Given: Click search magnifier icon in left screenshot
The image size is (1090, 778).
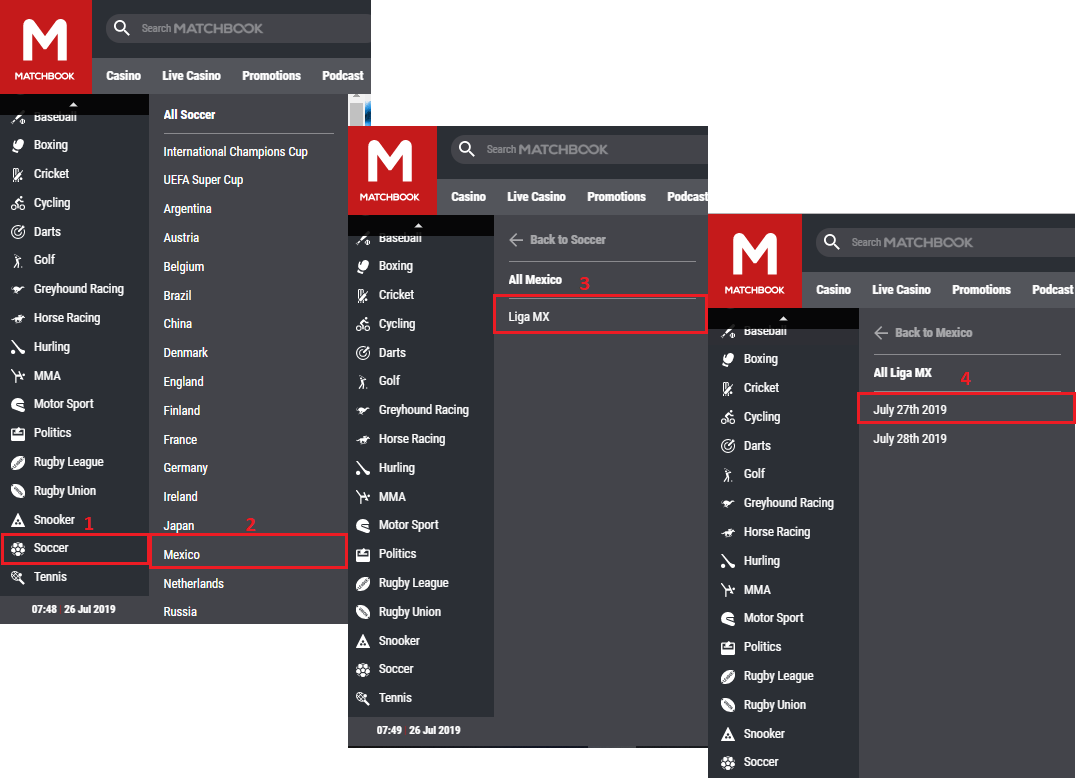Looking at the screenshot, I should tap(122, 28).
